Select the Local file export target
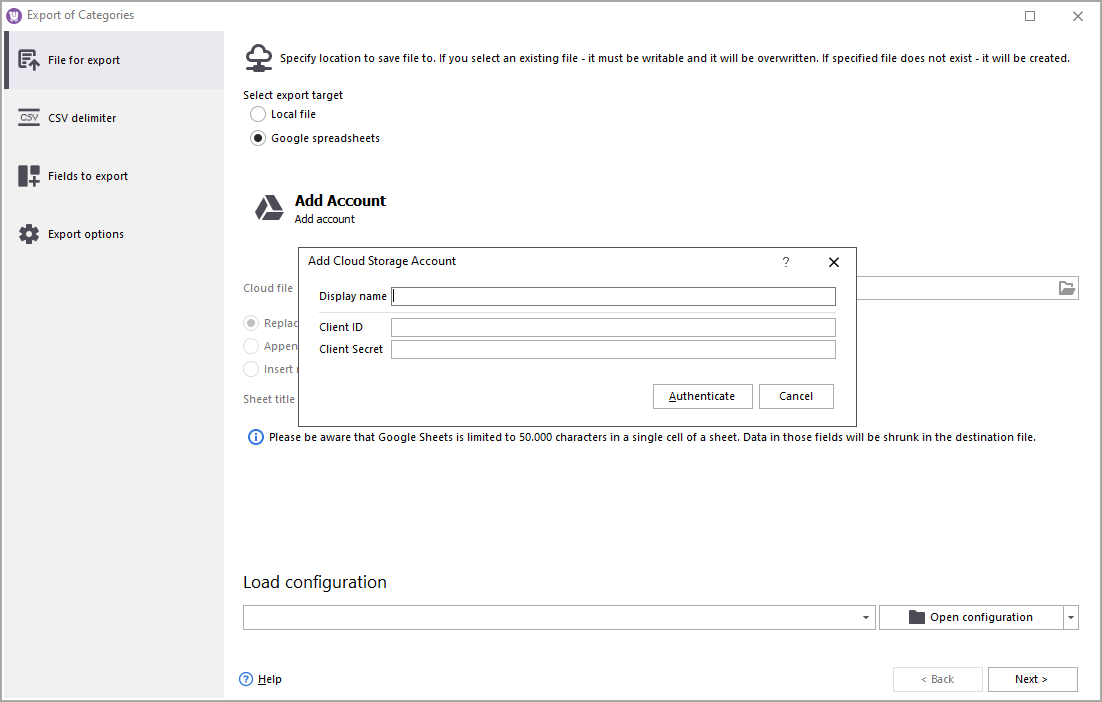The width and height of the screenshot is (1102, 702). [258, 114]
